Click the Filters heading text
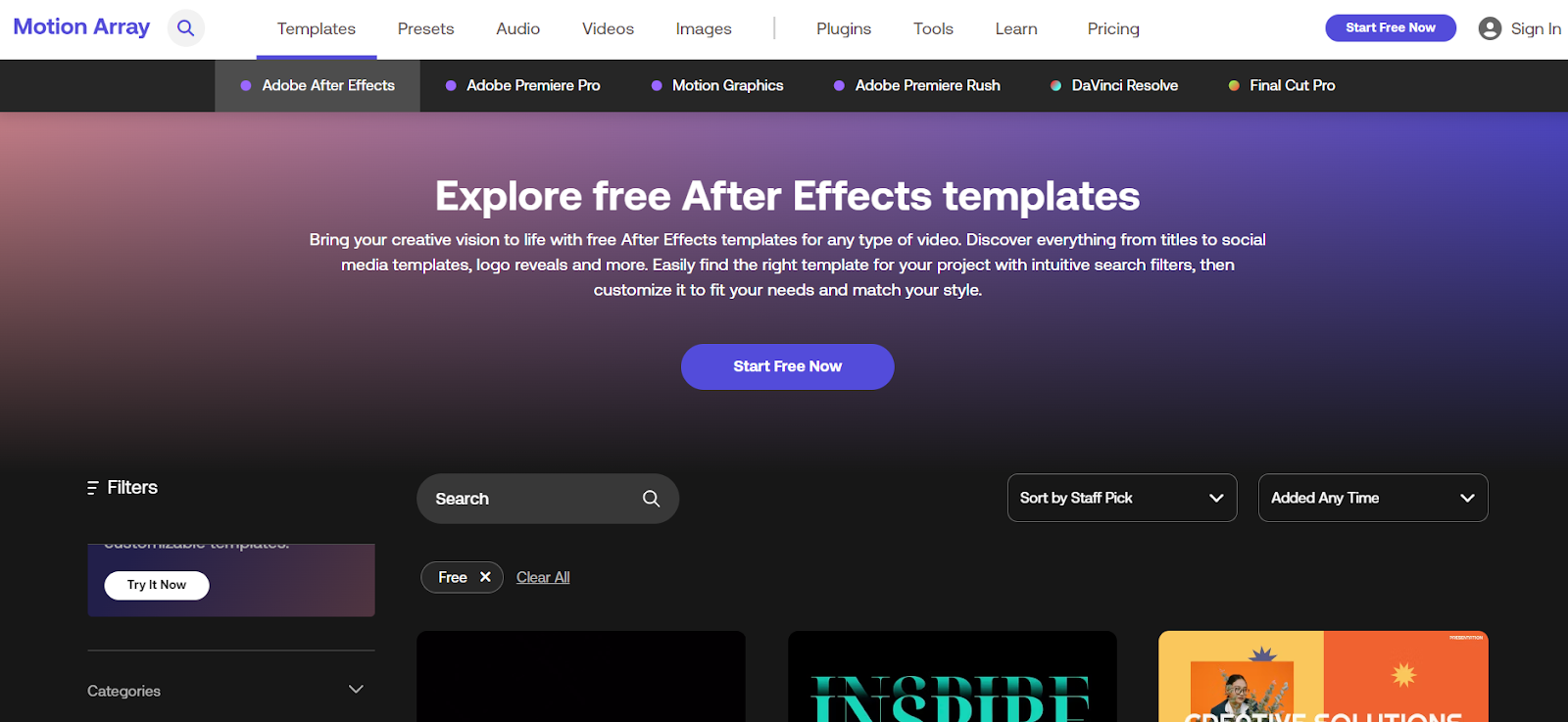 (132, 487)
